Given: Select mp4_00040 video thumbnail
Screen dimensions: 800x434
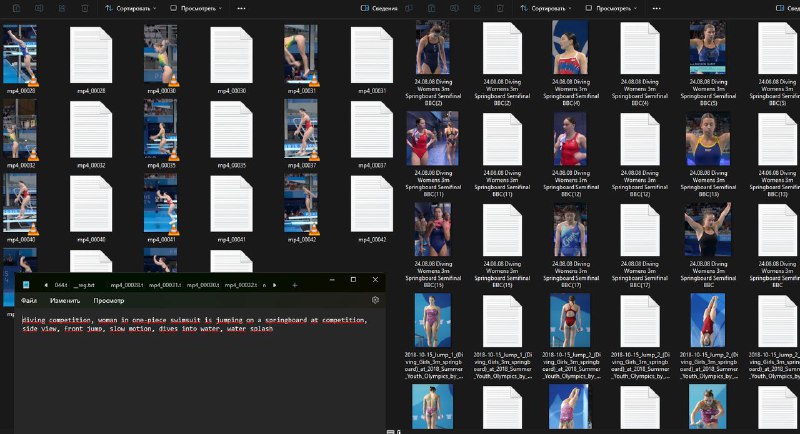Looking at the screenshot, I should pos(20,203).
